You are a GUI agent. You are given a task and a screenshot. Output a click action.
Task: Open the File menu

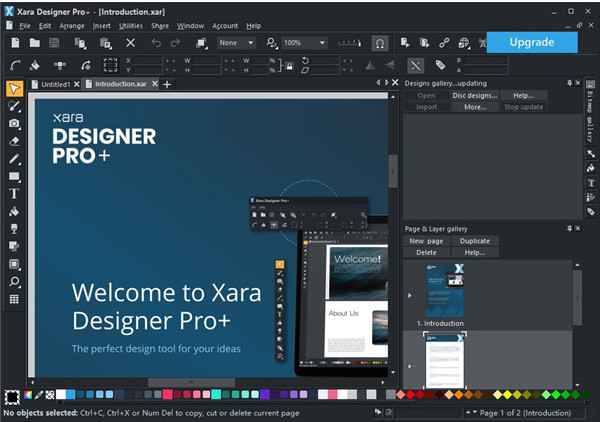tap(25, 26)
